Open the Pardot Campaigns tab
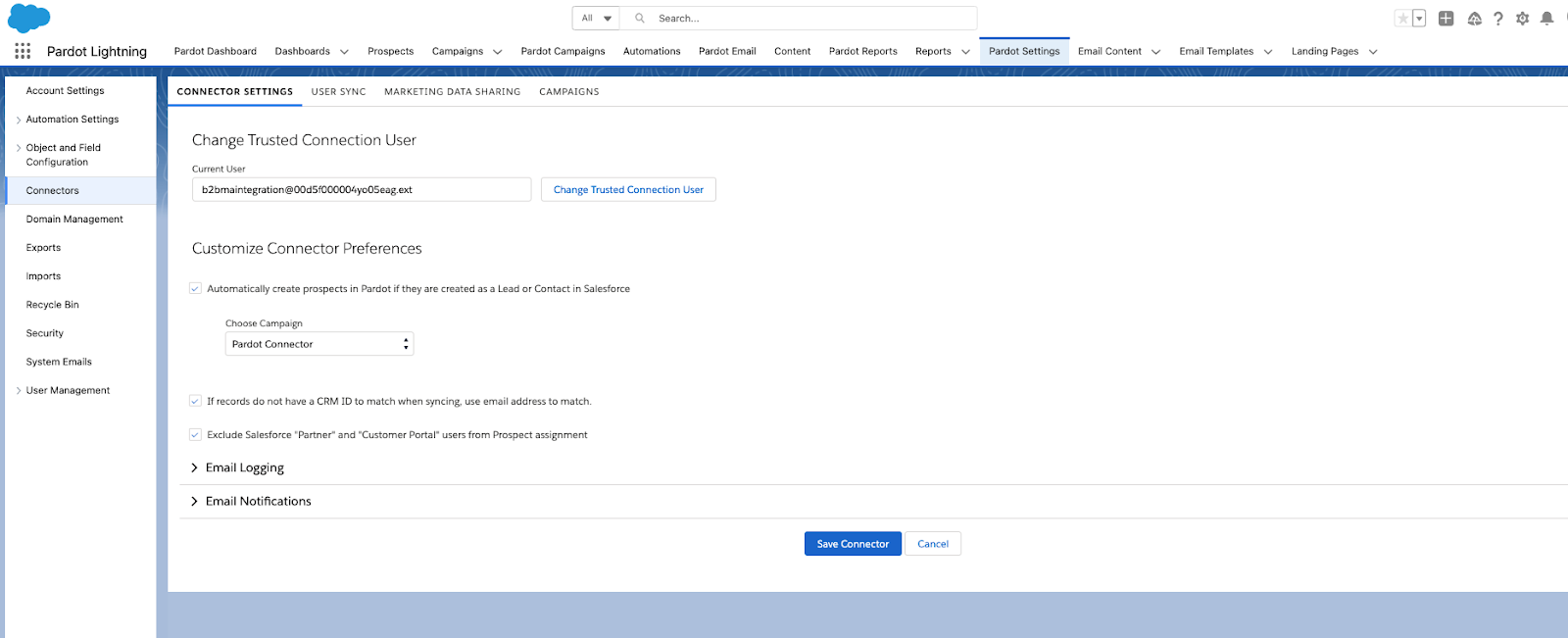The width and height of the screenshot is (1568, 638). [563, 51]
